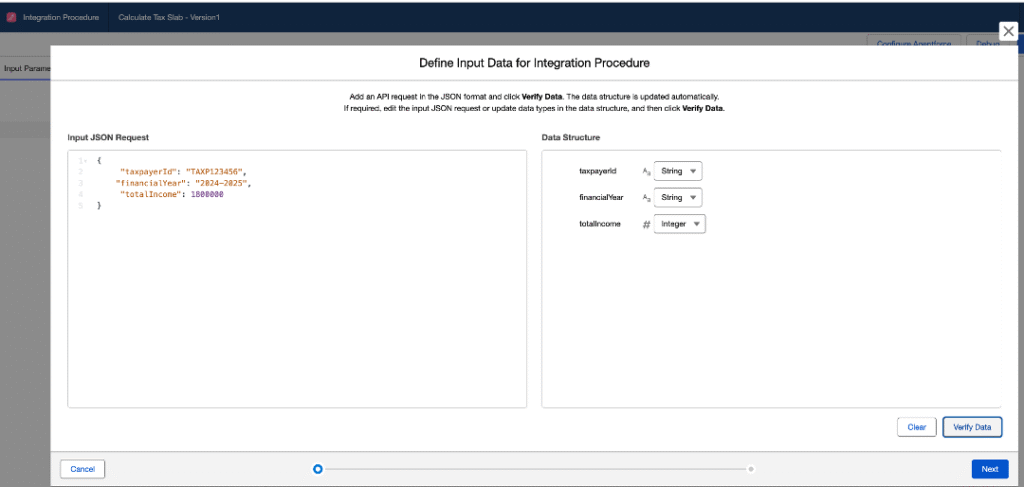Click the financialYear label in Data Structure

[x=601, y=197]
